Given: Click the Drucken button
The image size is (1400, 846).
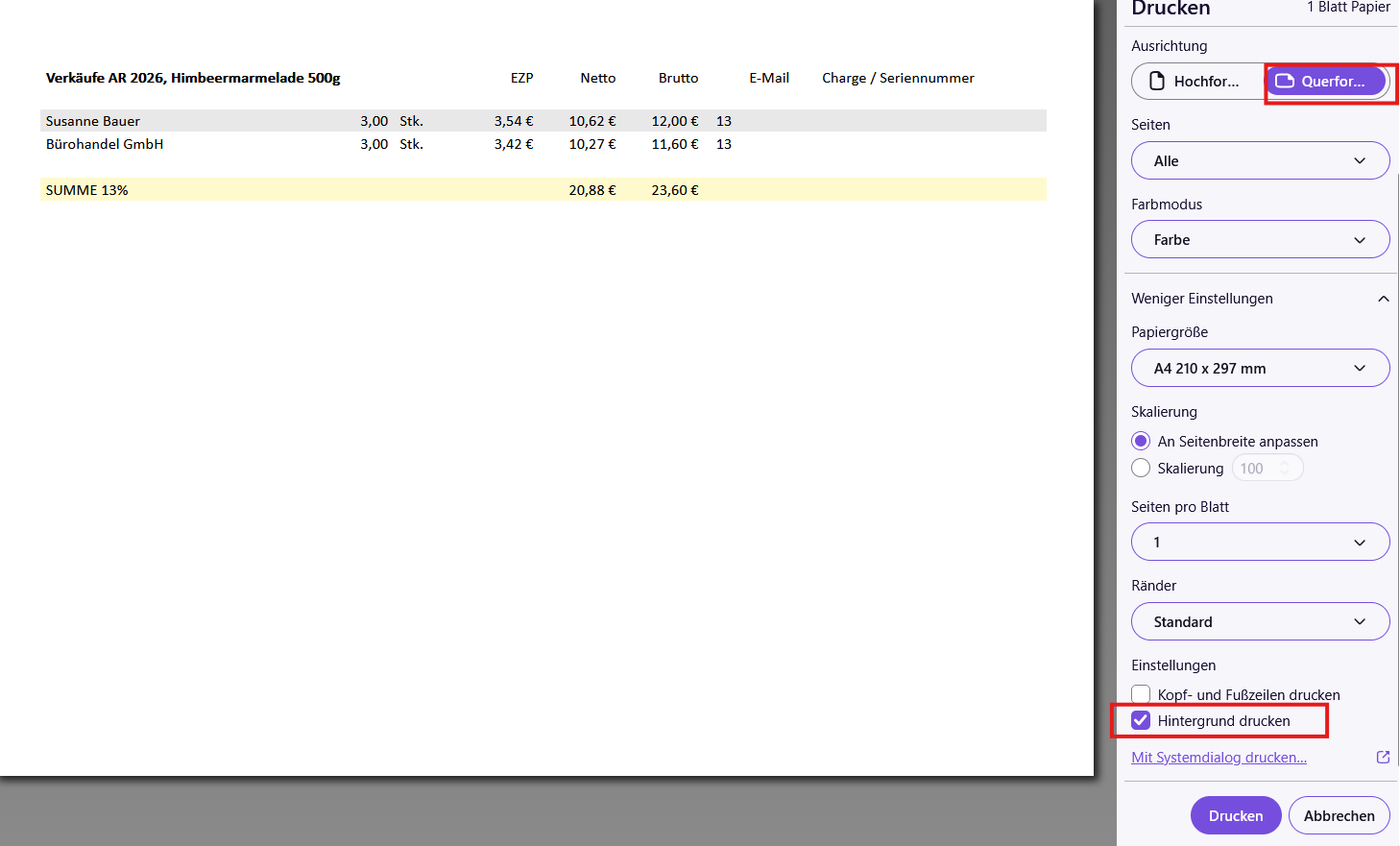Looking at the screenshot, I should 1236,815.
